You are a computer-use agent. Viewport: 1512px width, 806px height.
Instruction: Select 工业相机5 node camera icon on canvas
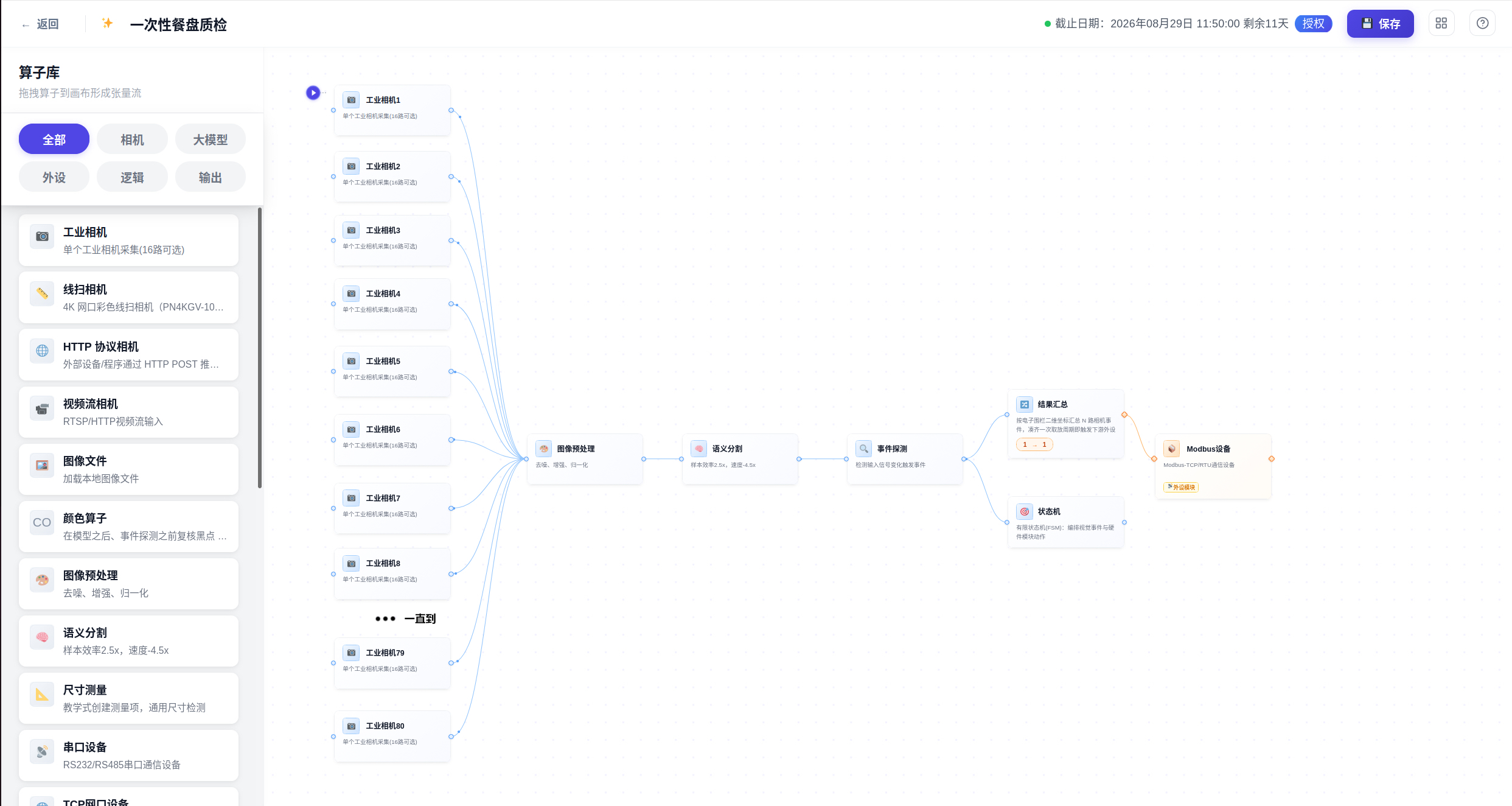coord(351,361)
